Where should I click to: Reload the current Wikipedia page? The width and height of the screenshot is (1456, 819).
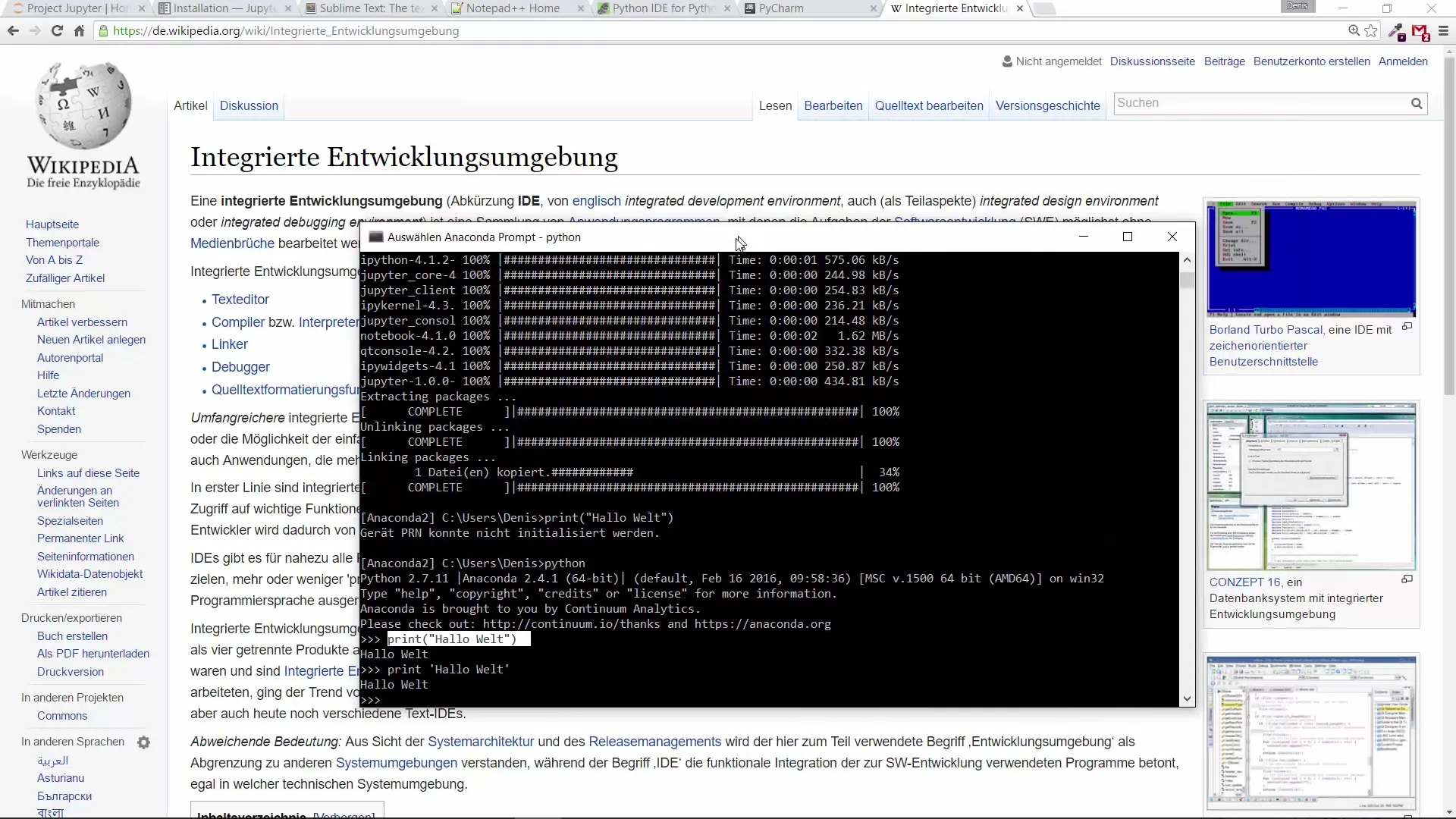(57, 31)
